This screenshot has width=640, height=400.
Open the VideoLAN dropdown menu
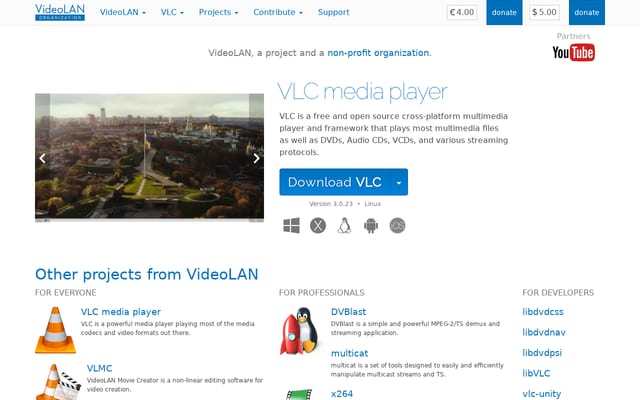(122, 12)
